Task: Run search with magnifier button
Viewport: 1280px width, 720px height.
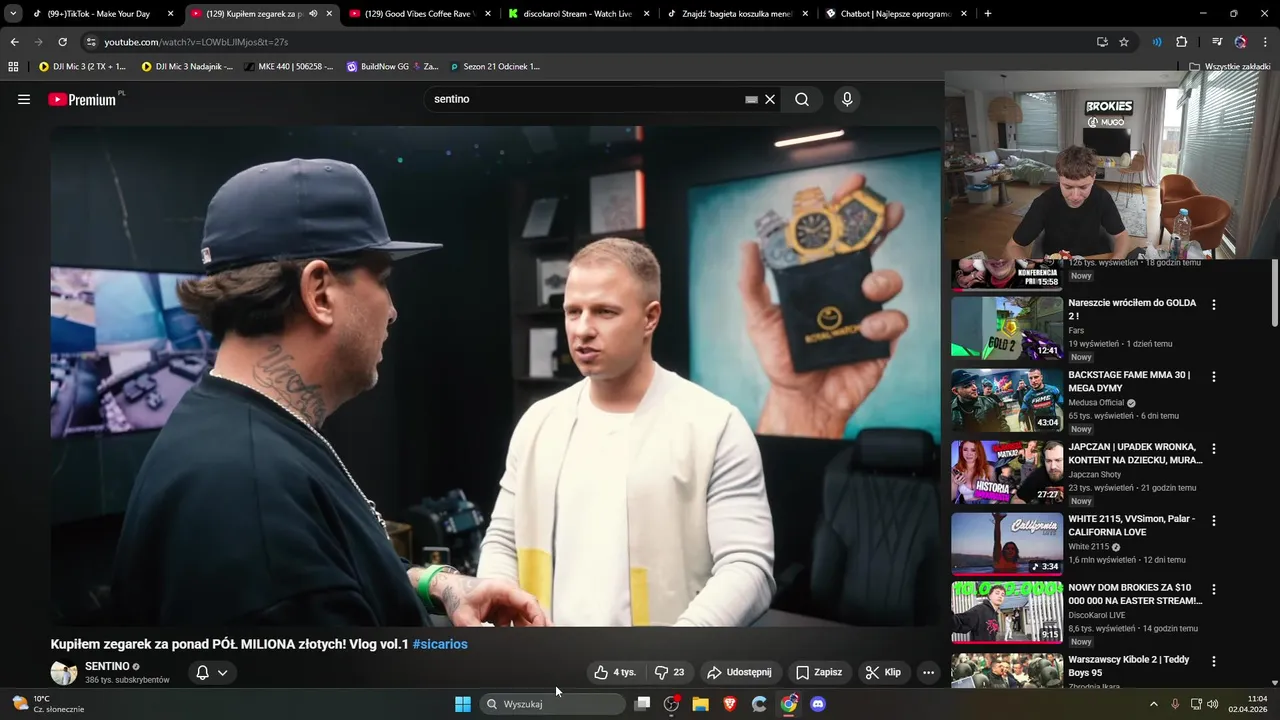Action: 802,99
